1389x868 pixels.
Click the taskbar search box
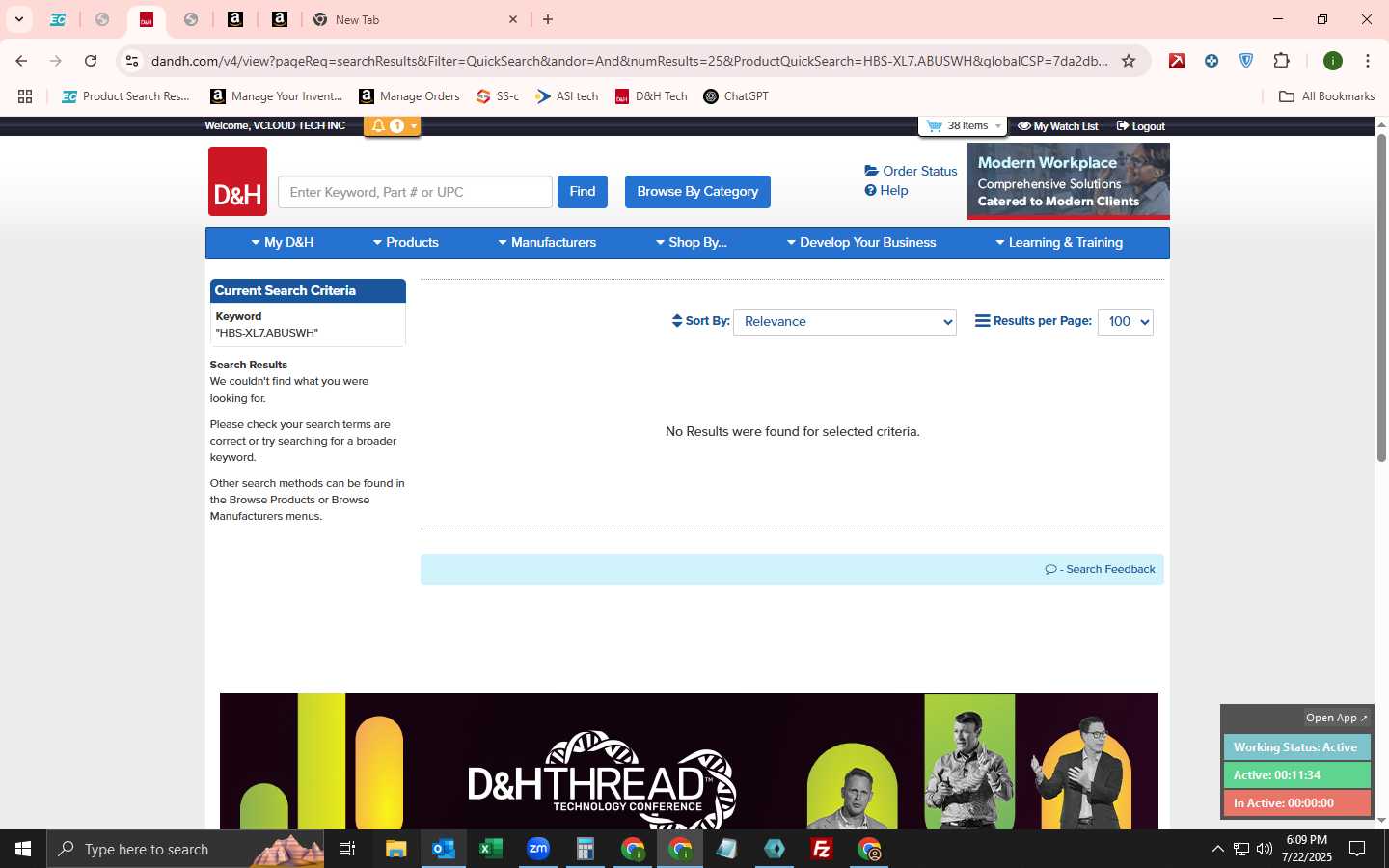pos(185,849)
